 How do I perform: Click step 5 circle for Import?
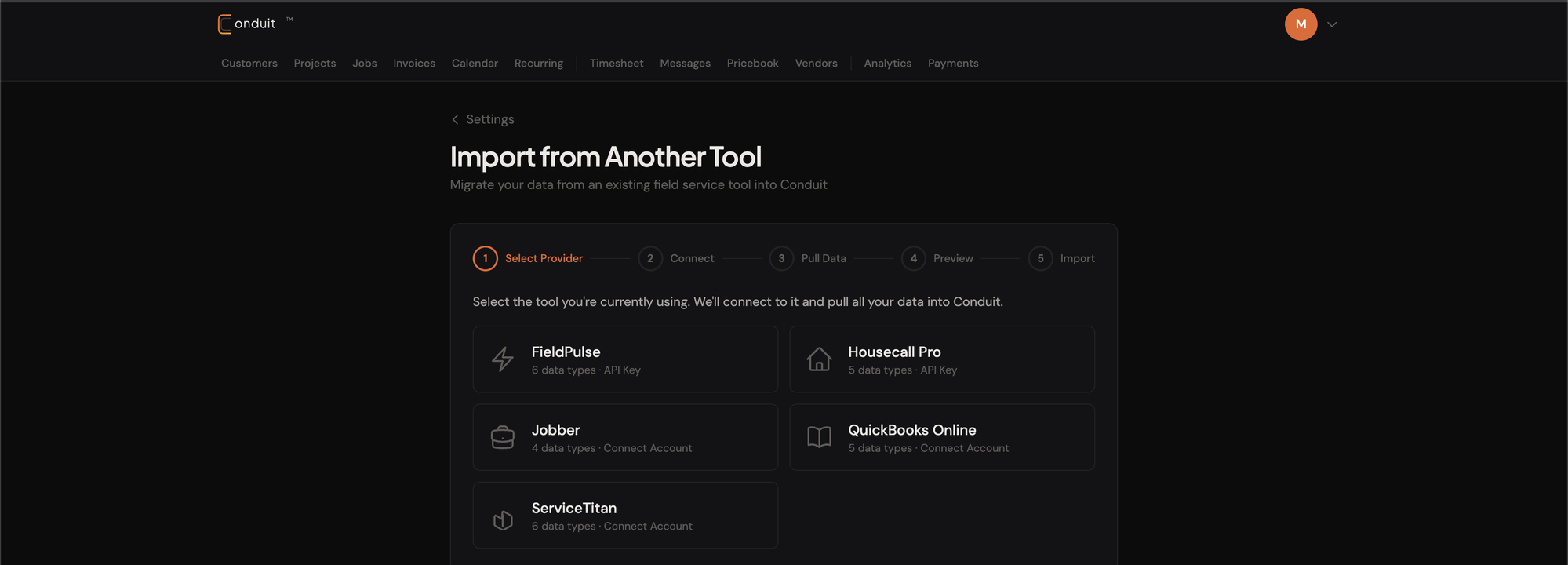click(x=1041, y=258)
